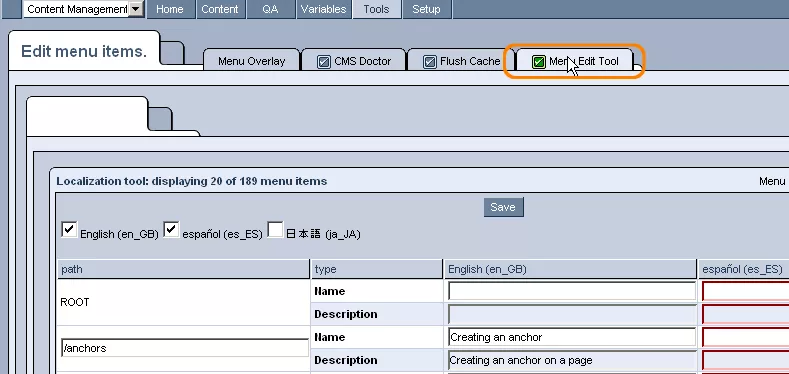Click 'Creating an anchor on a page' field
This screenshot has width=789, height=374.
tap(572, 360)
